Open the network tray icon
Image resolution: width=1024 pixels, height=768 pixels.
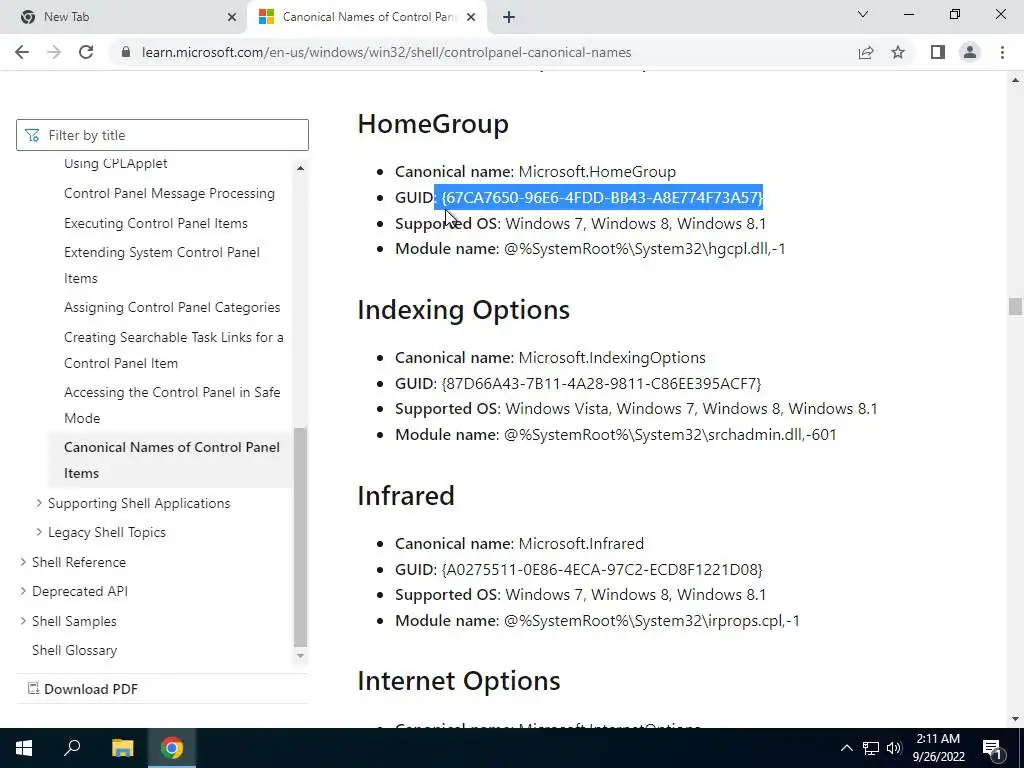click(x=871, y=748)
